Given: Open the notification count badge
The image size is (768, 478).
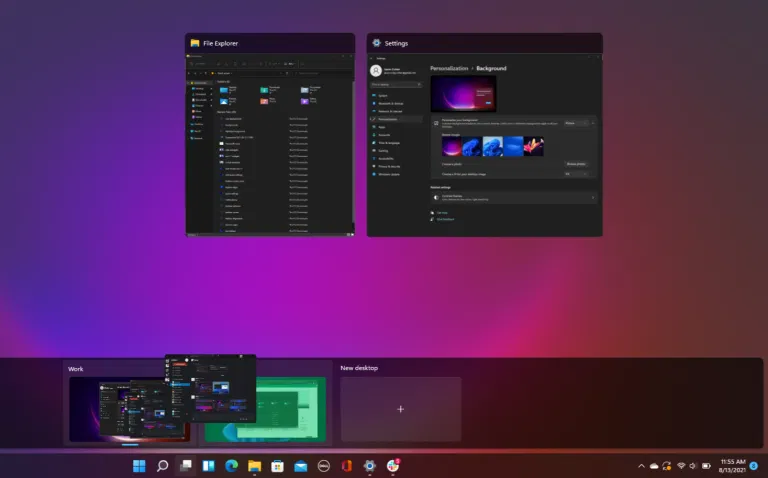Looking at the screenshot, I should coord(754,466).
